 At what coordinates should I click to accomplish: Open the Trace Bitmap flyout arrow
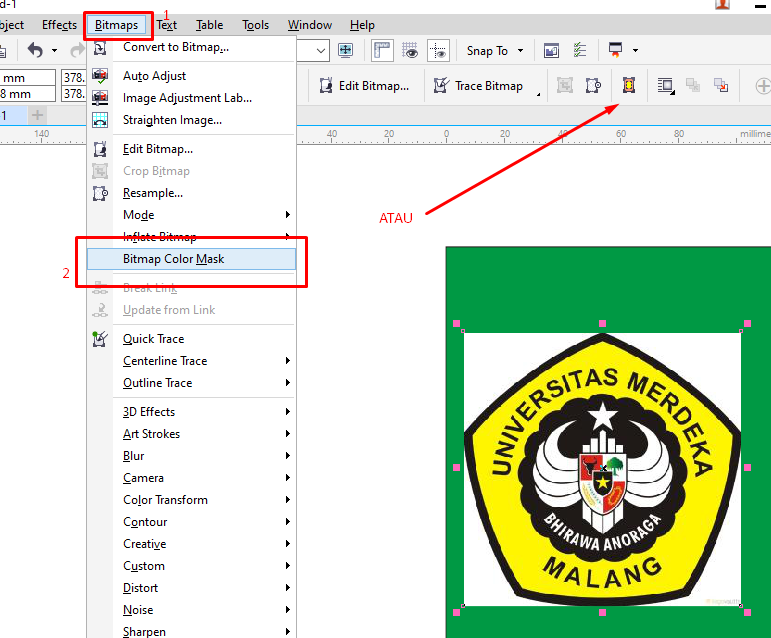(538, 94)
